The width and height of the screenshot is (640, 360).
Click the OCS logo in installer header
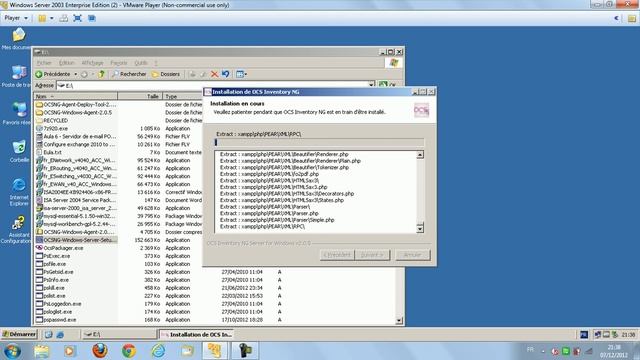coord(421,110)
